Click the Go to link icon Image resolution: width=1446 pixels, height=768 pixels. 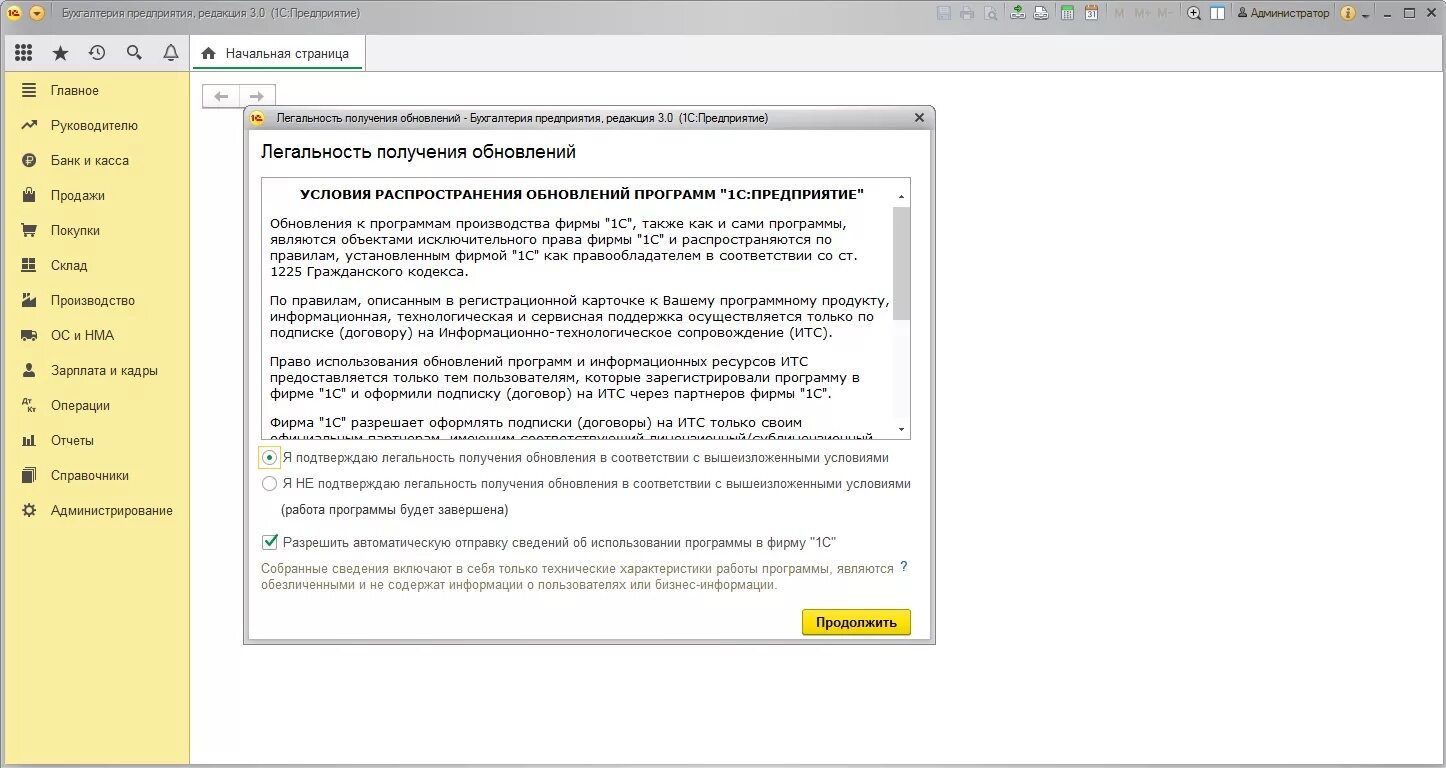(x=1041, y=13)
